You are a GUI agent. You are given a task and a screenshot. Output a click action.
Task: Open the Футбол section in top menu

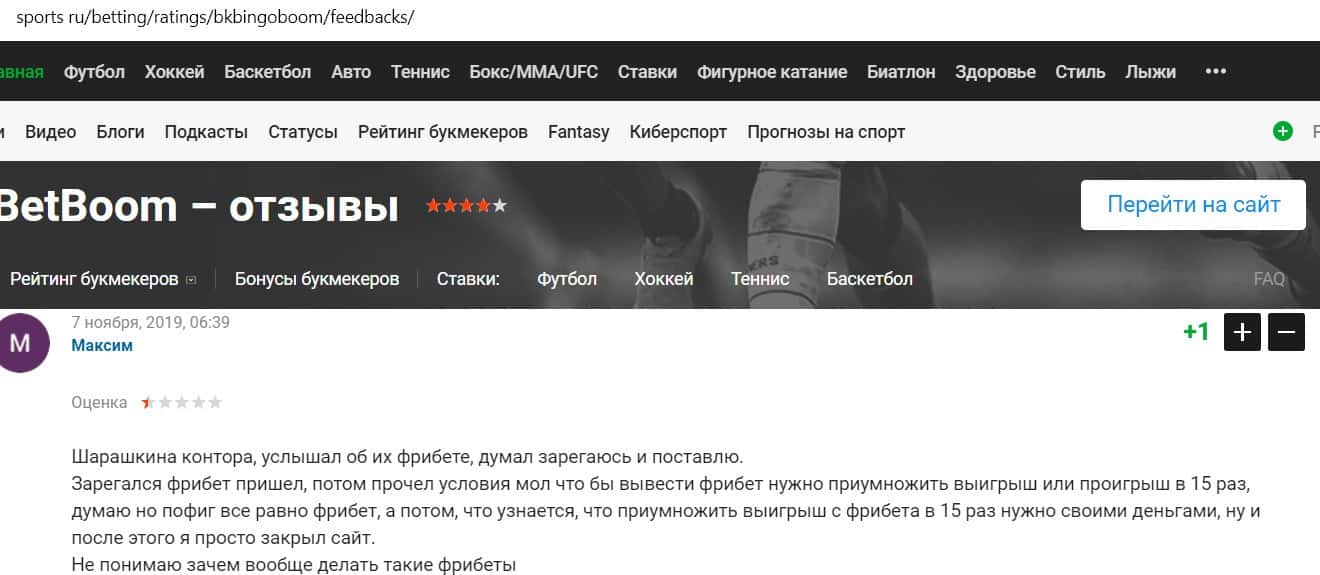94,72
